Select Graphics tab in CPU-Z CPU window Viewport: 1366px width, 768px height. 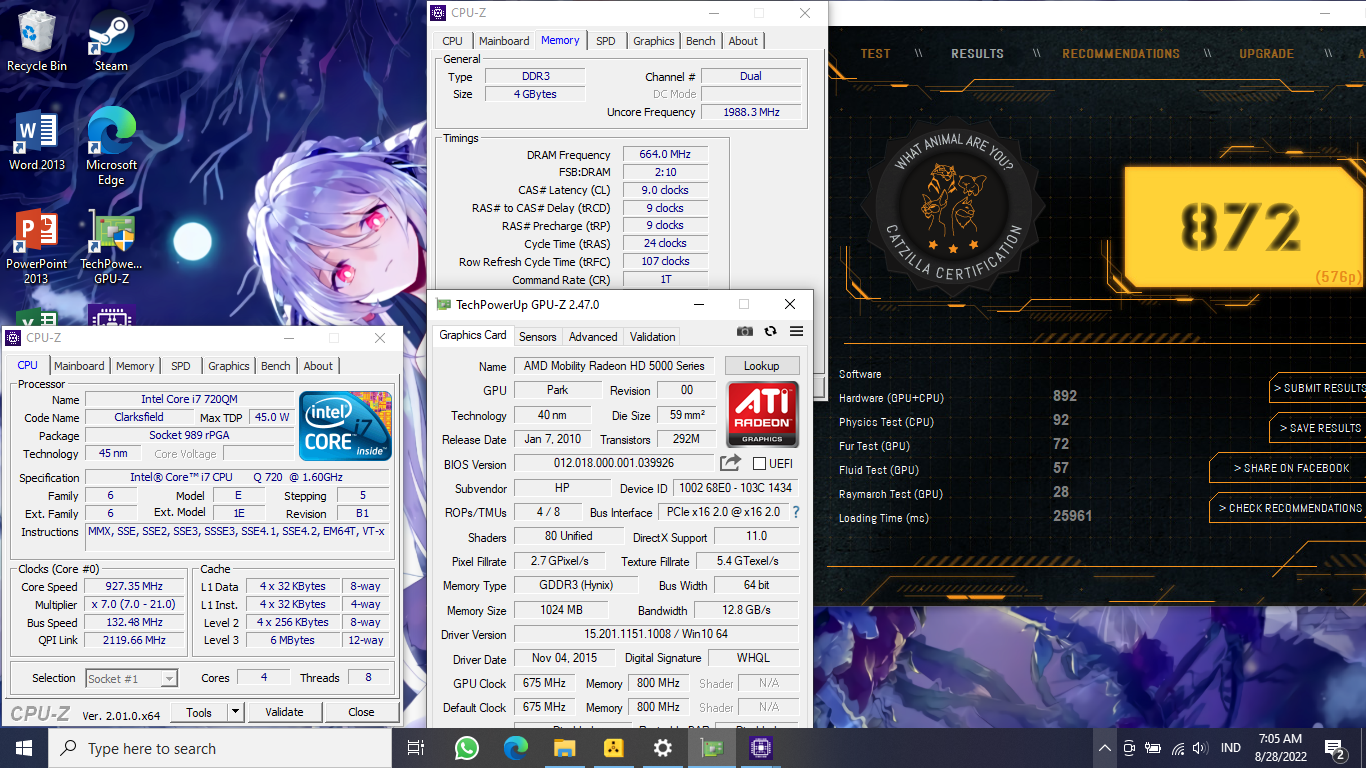pyautogui.click(x=229, y=366)
